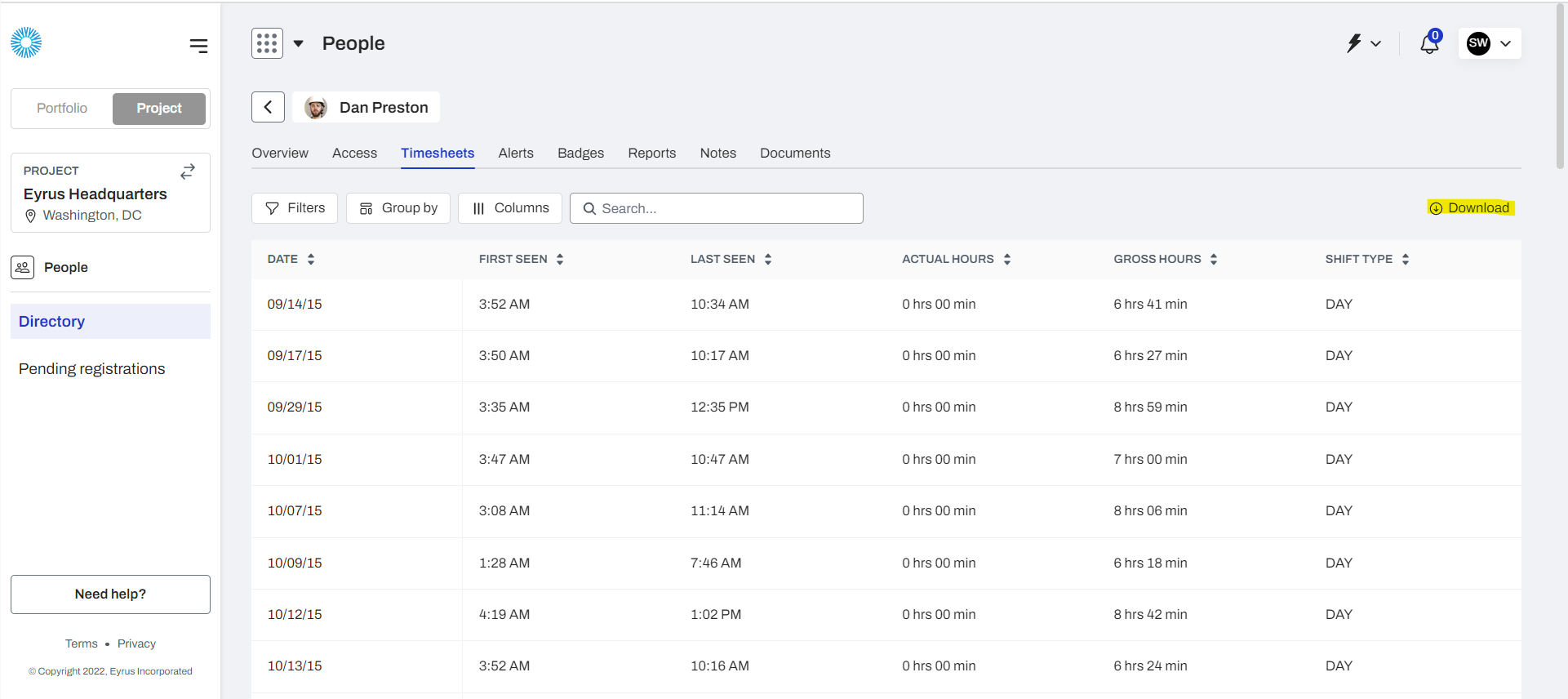Switch to Portfolio view
1568x699 pixels.
point(62,108)
